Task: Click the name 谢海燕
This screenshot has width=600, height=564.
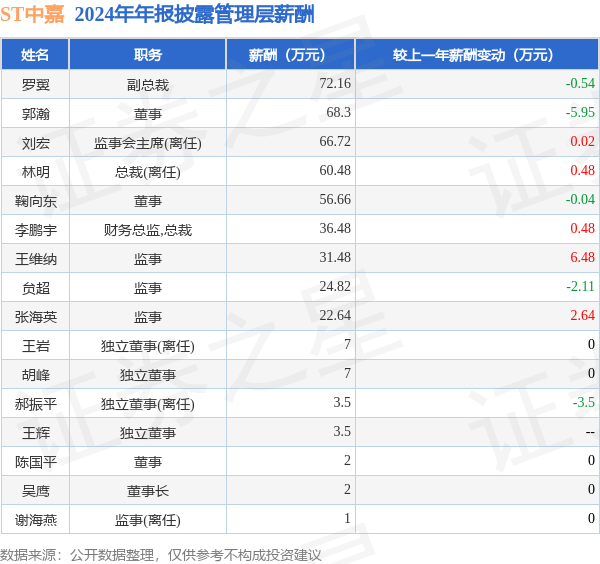Action: pyautogui.click(x=36, y=520)
